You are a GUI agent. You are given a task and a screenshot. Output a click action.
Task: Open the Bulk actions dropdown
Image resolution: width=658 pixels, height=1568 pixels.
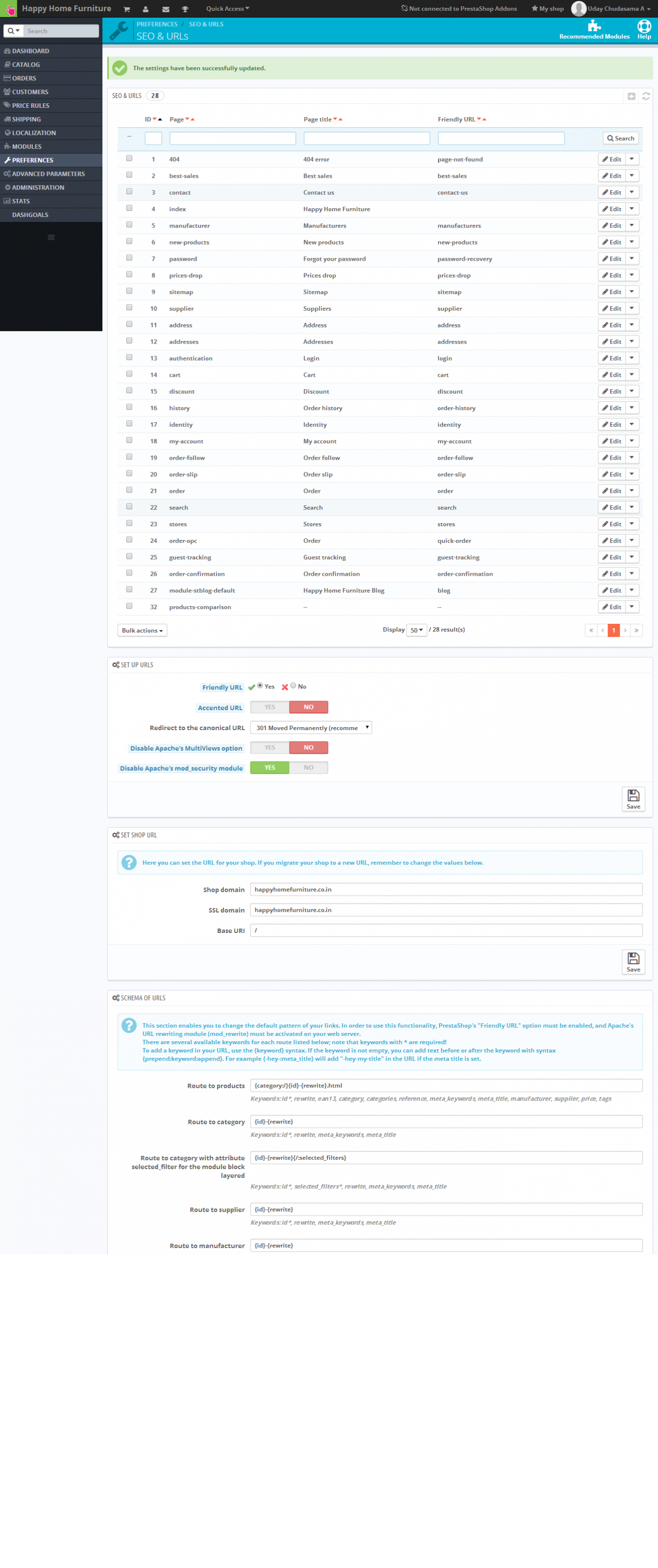(142, 630)
